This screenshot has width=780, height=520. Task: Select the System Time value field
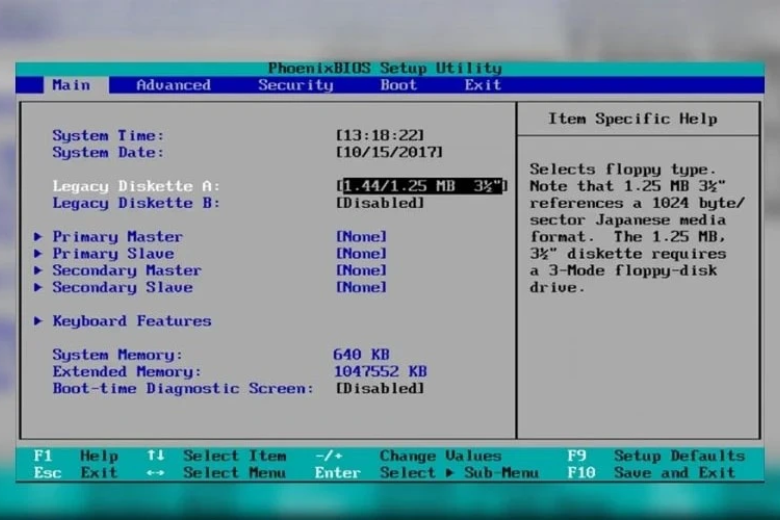[380, 135]
